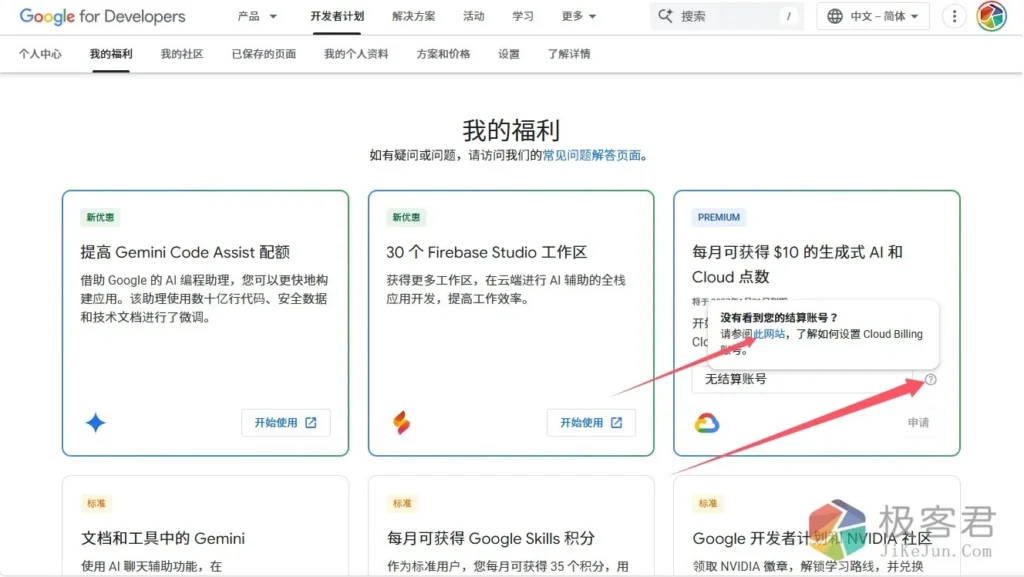Switch to the 我的社区 tab

(182, 54)
